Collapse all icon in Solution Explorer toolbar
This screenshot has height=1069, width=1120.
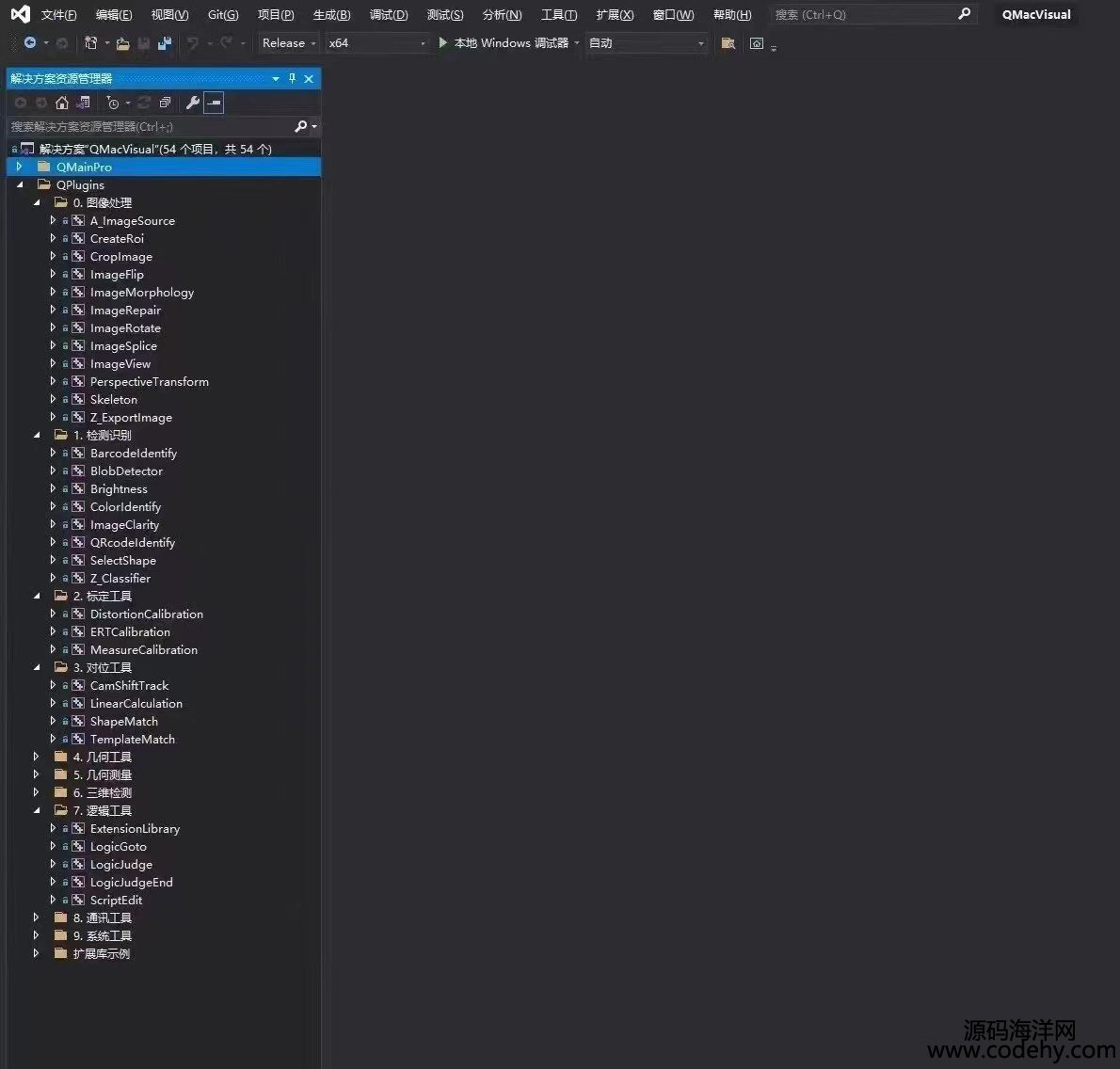click(165, 103)
